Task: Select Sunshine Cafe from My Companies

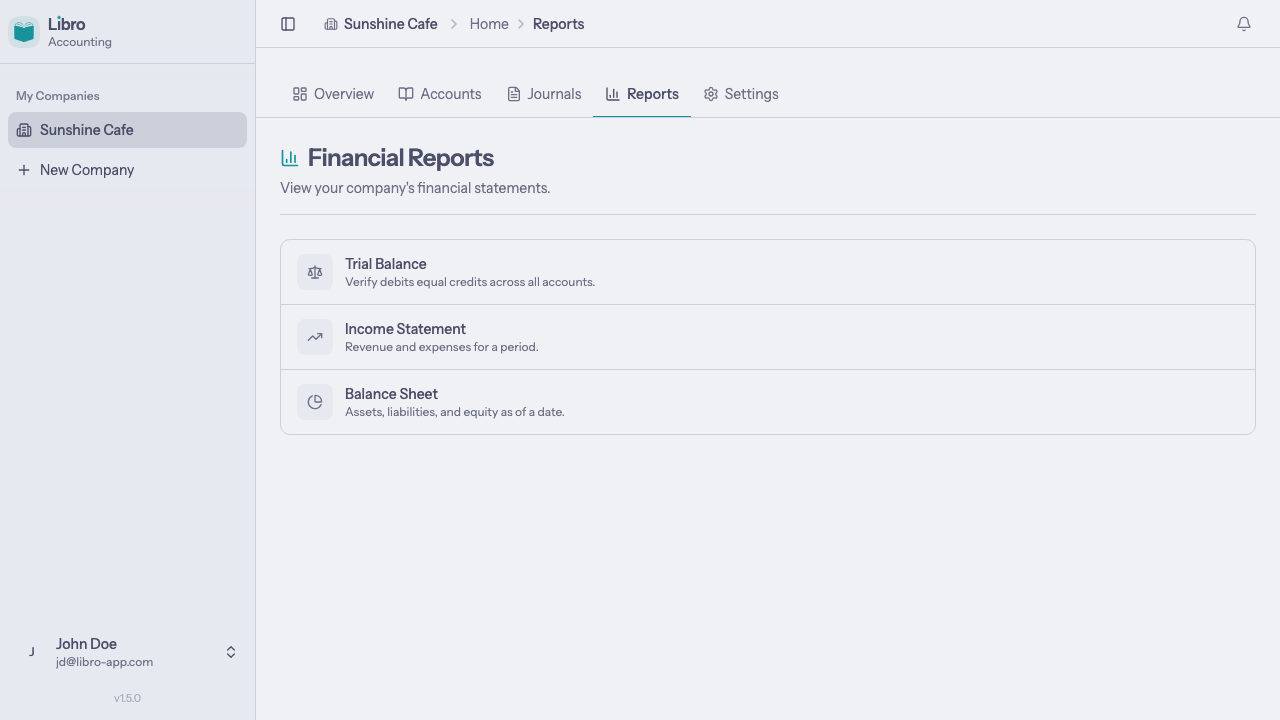Action: click(x=87, y=129)
